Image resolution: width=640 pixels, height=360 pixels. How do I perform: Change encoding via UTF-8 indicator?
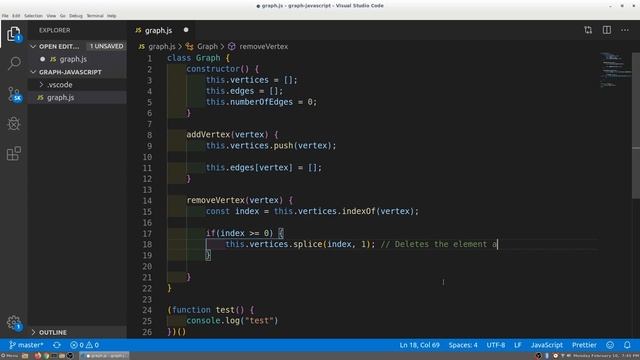pos(496,345)
